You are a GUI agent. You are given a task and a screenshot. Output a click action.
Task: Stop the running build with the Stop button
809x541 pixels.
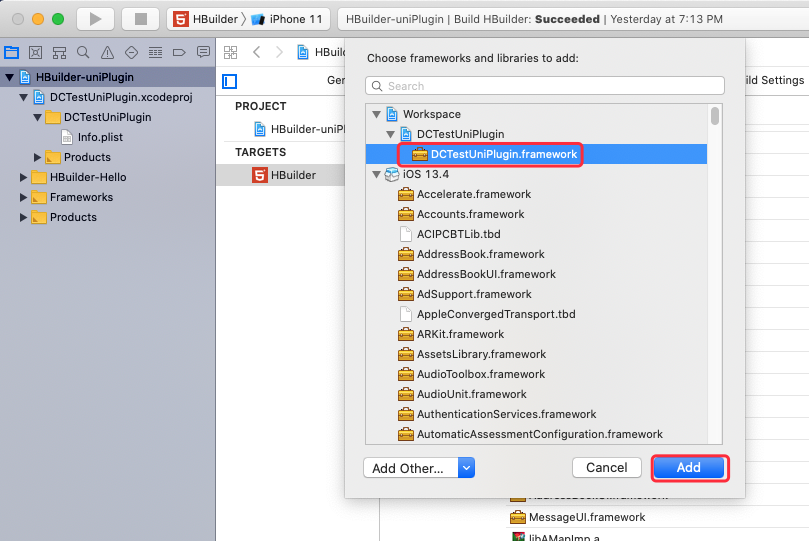pyautogui.click(x=140, y=19)
